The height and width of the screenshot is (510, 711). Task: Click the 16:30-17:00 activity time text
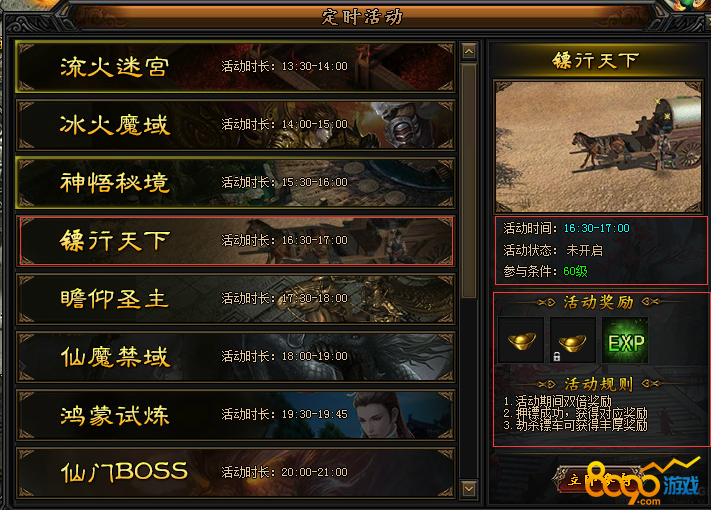coord(597,228)
